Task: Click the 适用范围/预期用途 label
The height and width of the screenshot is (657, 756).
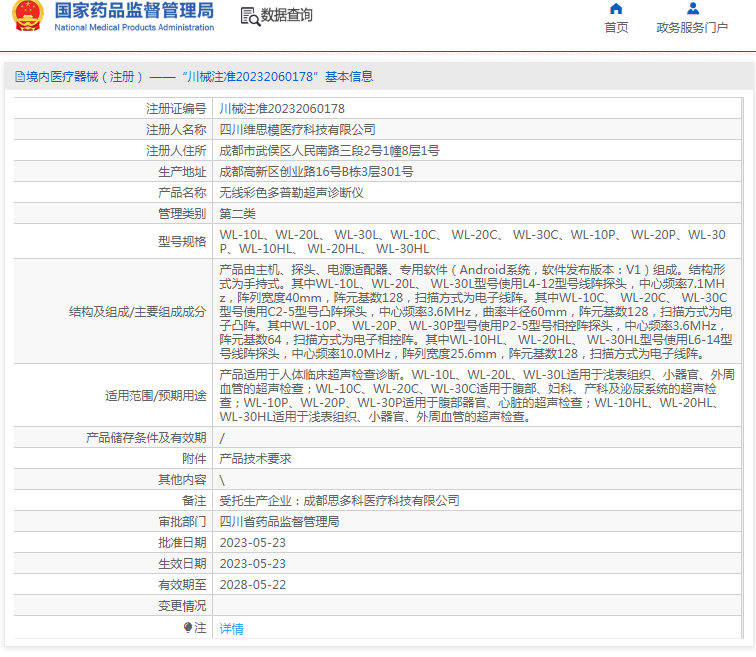Action: pyautogui.click(x=156, y=396)
